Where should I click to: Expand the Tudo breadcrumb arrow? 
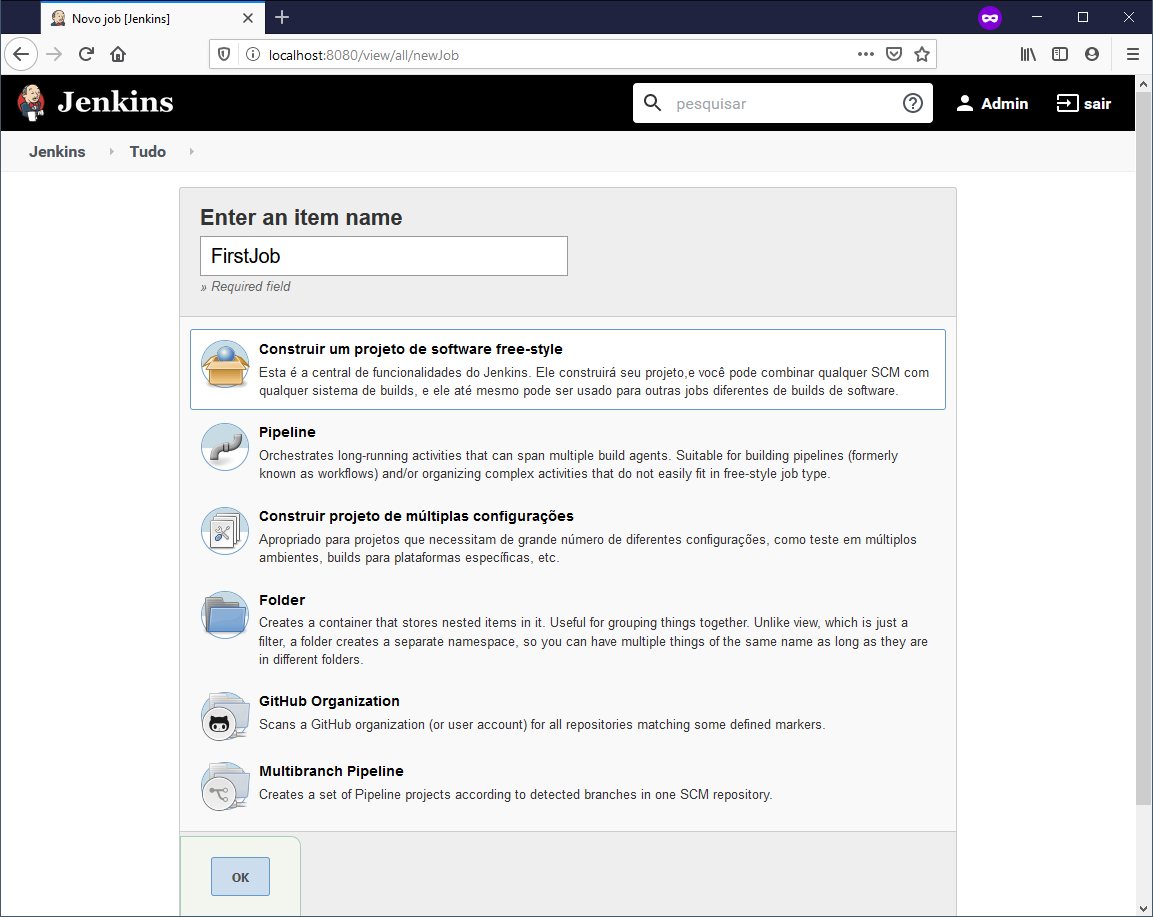click(x=191, y=152)
